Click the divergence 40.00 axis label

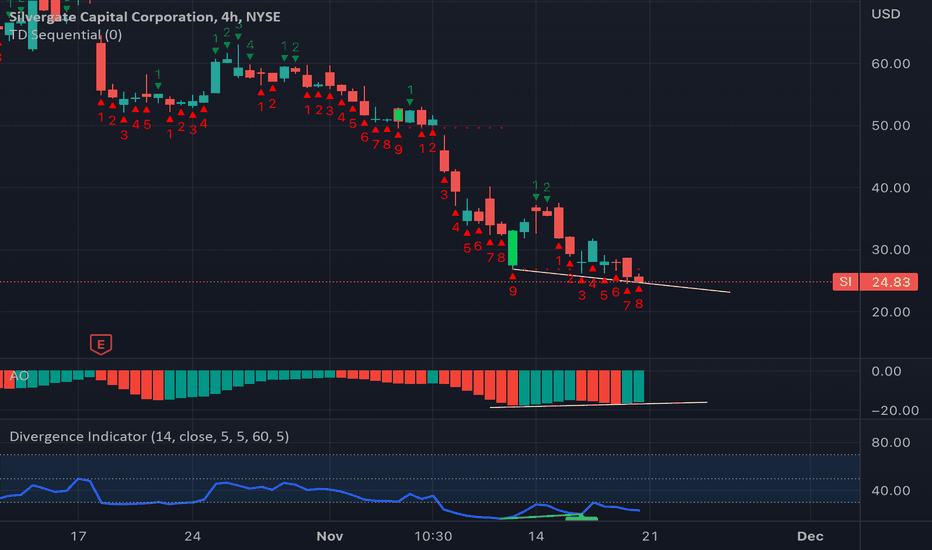890,491
